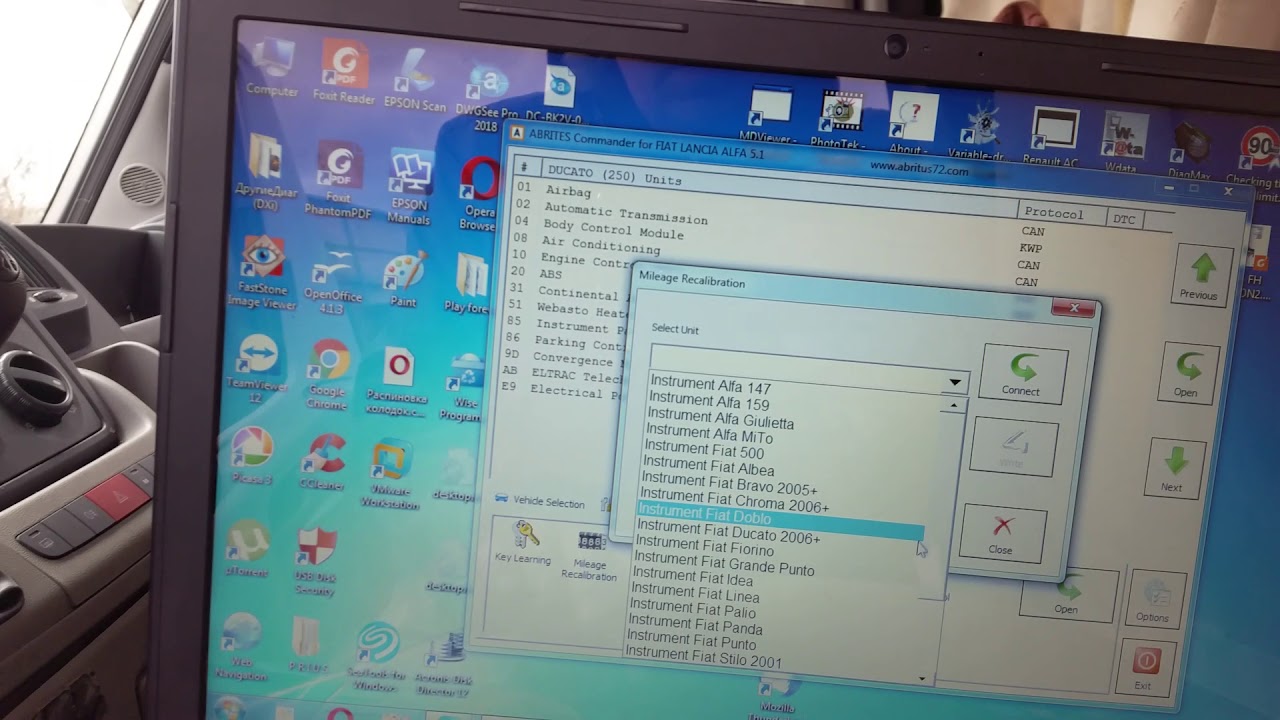Switch to Vehicle Selection tab

pos(540,502)
